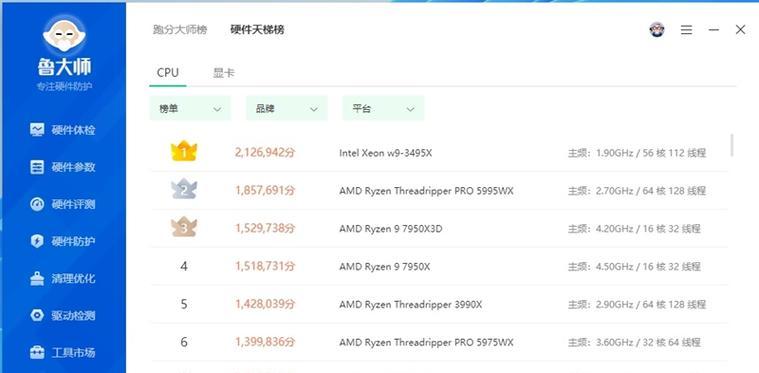The image size is (759, 373).
Task: Open 硬件评测 benchmark gauge icon
Action: coord(37,204)
